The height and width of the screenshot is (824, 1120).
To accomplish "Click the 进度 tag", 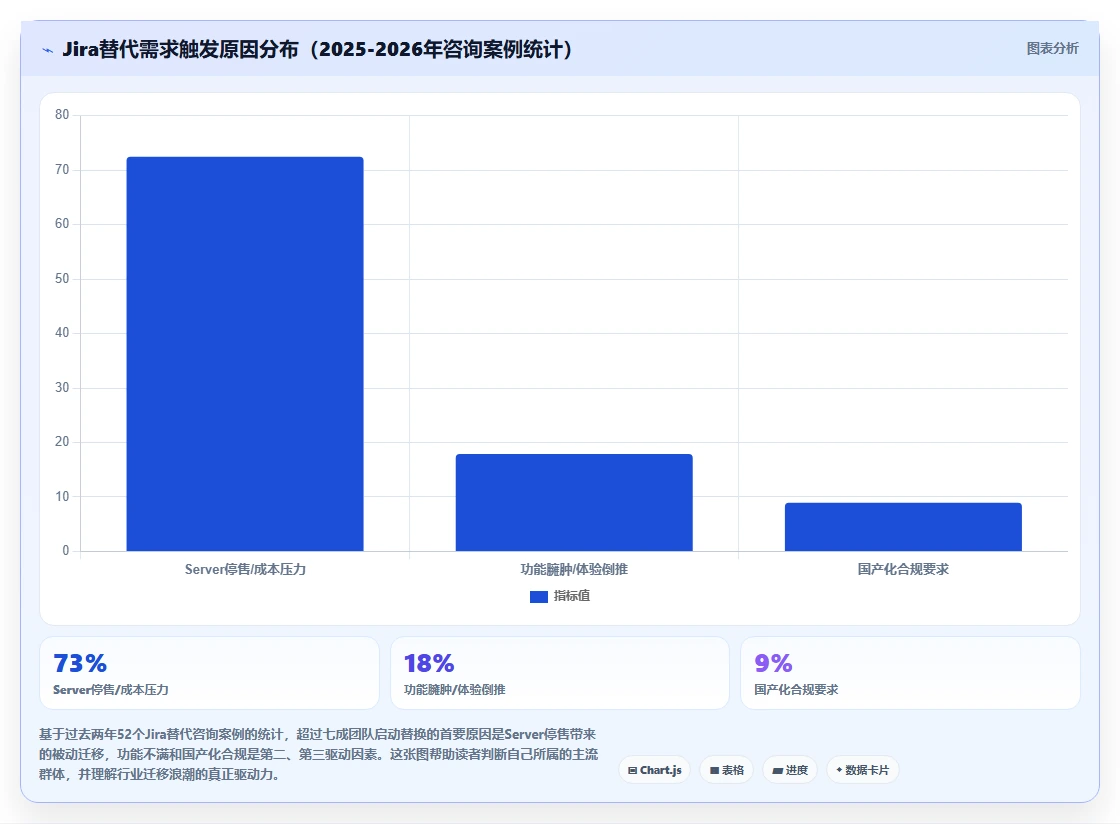I will pyautogui.click(x=790, y=770).
